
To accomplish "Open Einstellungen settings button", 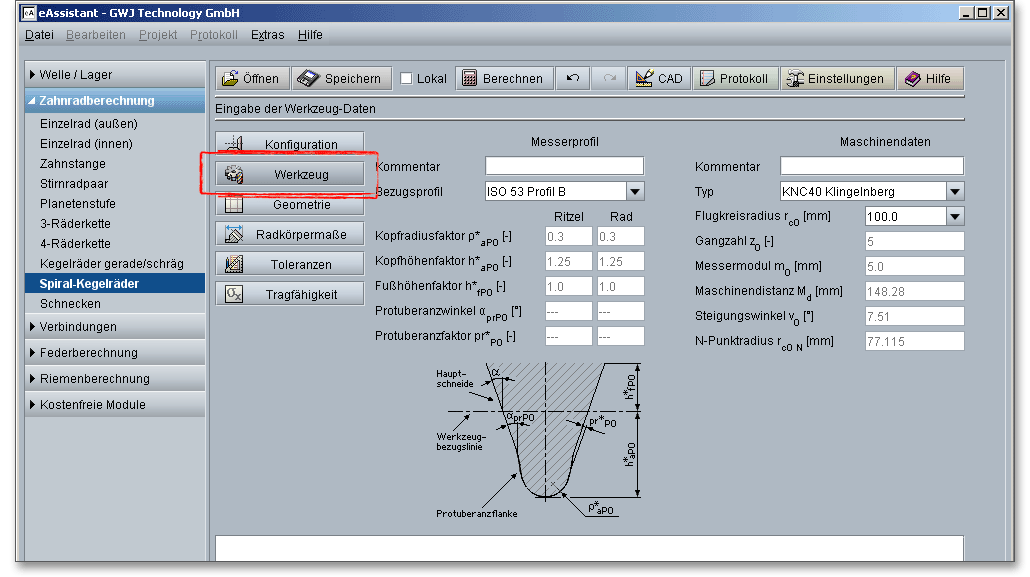I will click(x=836, y=78).
